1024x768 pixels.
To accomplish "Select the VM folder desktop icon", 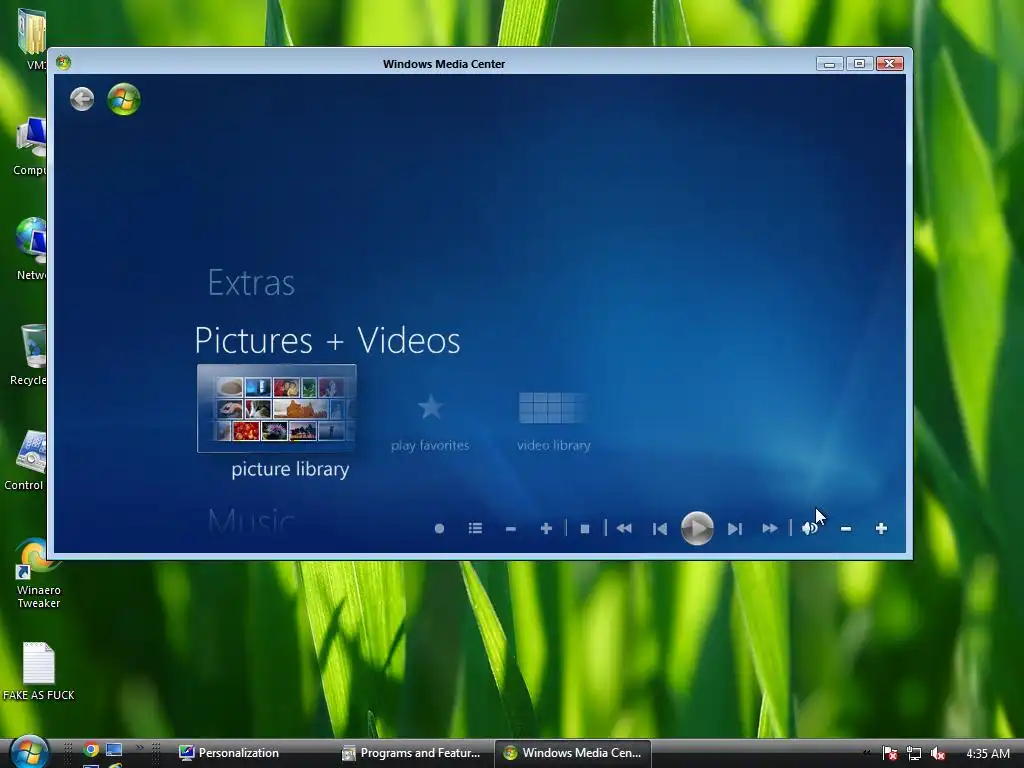I will point(33,39).
